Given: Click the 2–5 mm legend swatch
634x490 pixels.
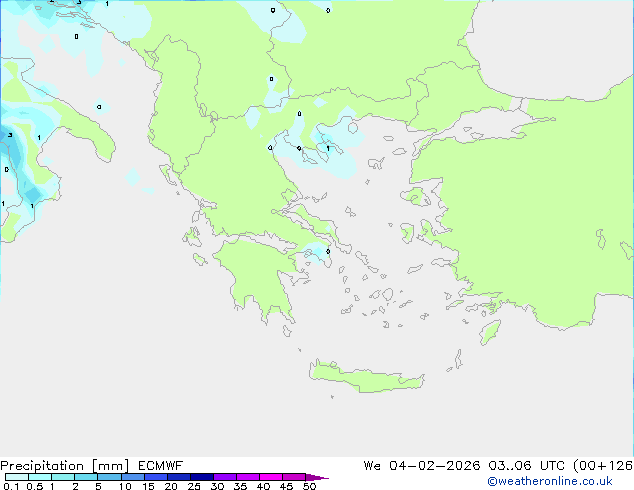Looking at the screenshot, I should pyautogui.click(x=86, y=477).
